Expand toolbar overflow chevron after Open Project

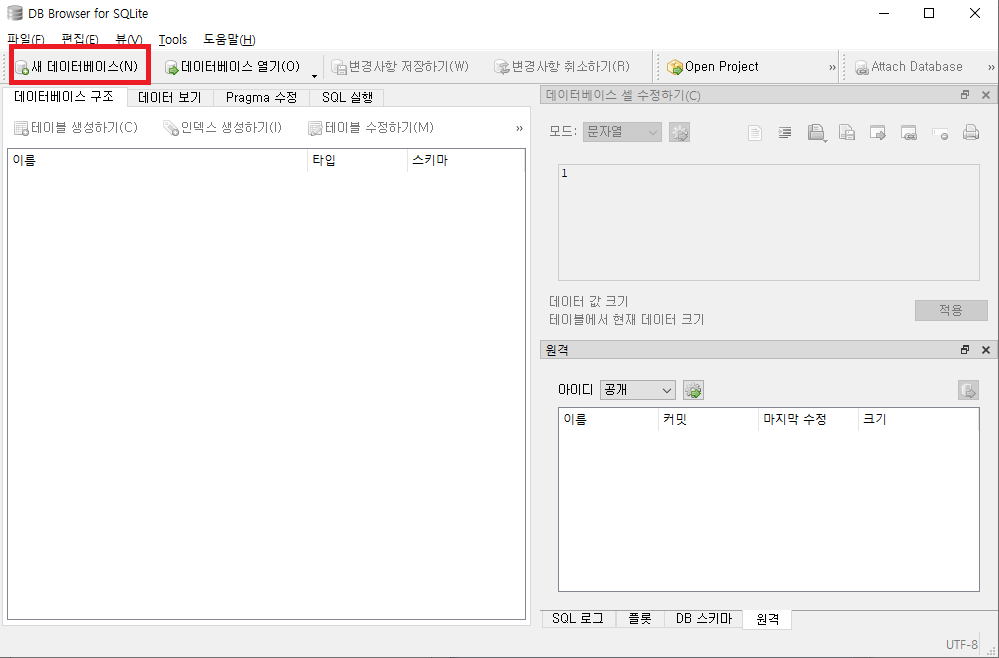(832, 67)
